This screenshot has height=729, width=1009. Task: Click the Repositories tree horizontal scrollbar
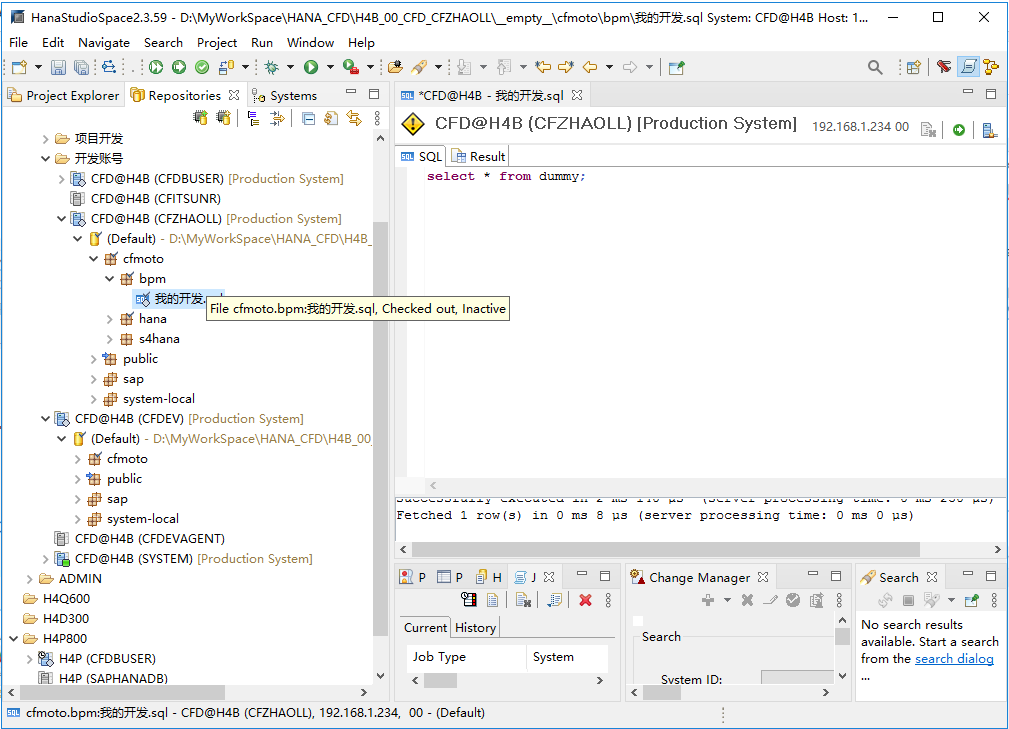pos(122,692)
